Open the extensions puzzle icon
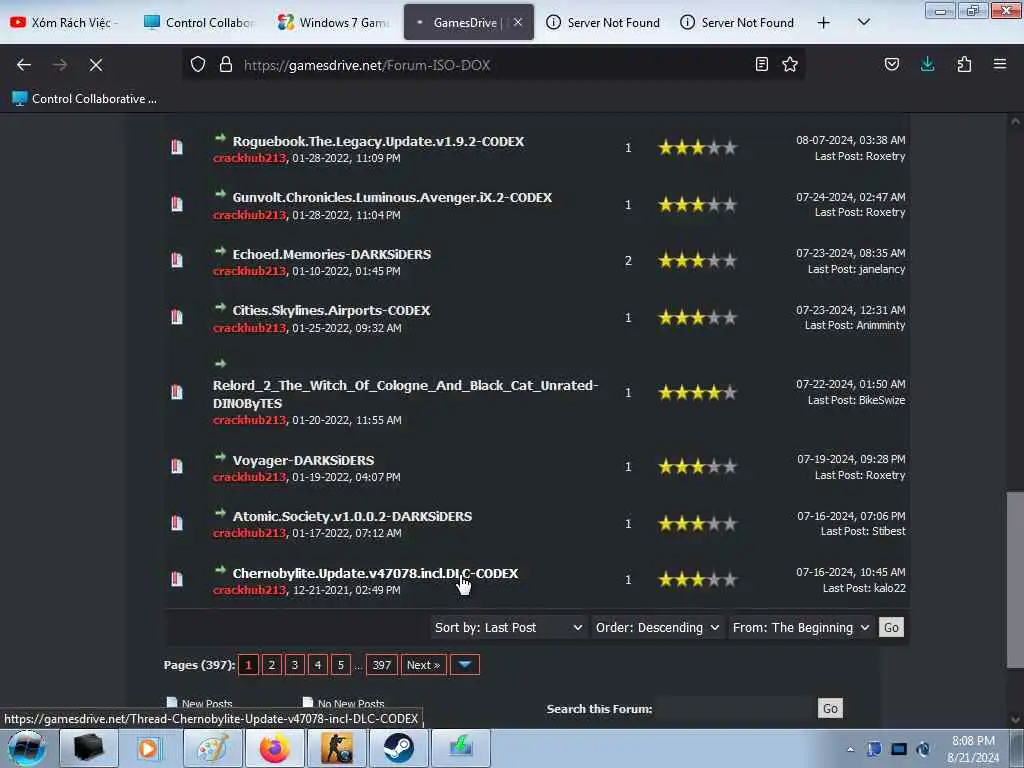Image resolution: width=1024 pixels, height=768 pixels. tap(964, 65)
